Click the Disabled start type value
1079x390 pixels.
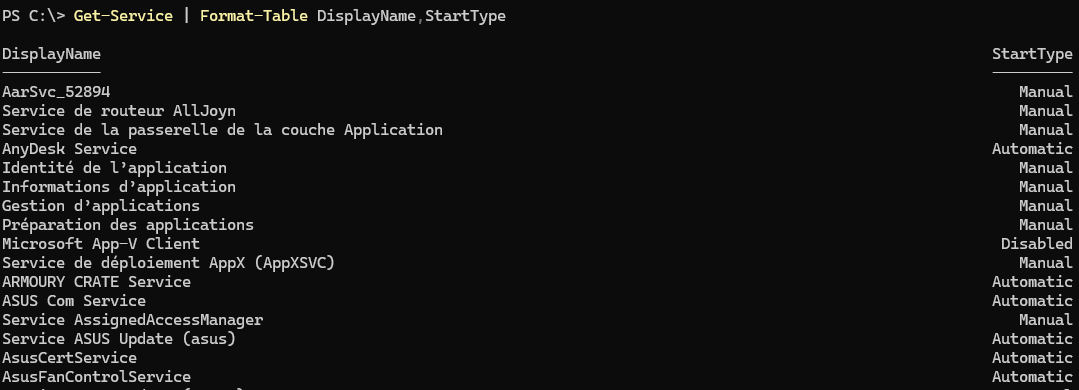1037,243
